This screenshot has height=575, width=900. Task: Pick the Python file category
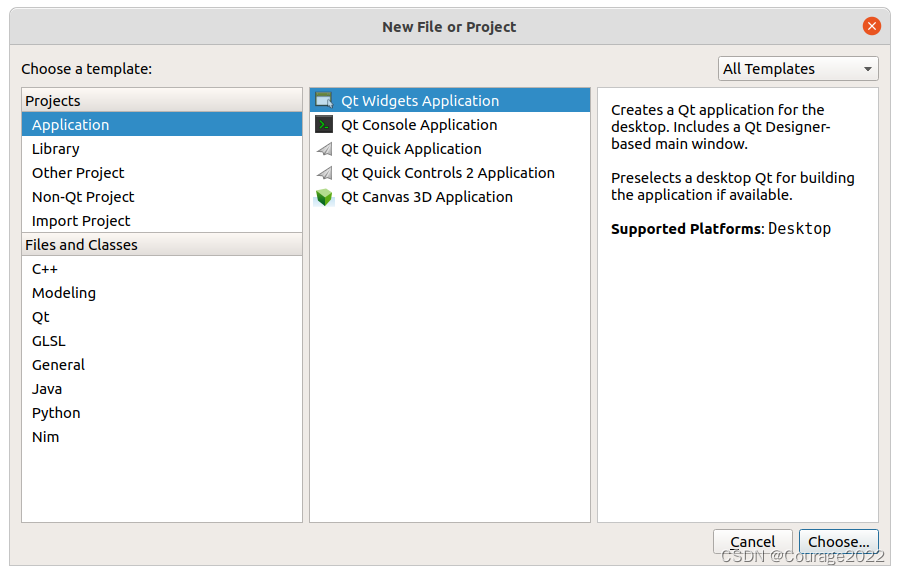pyautogui.click(x=56, y=413)
